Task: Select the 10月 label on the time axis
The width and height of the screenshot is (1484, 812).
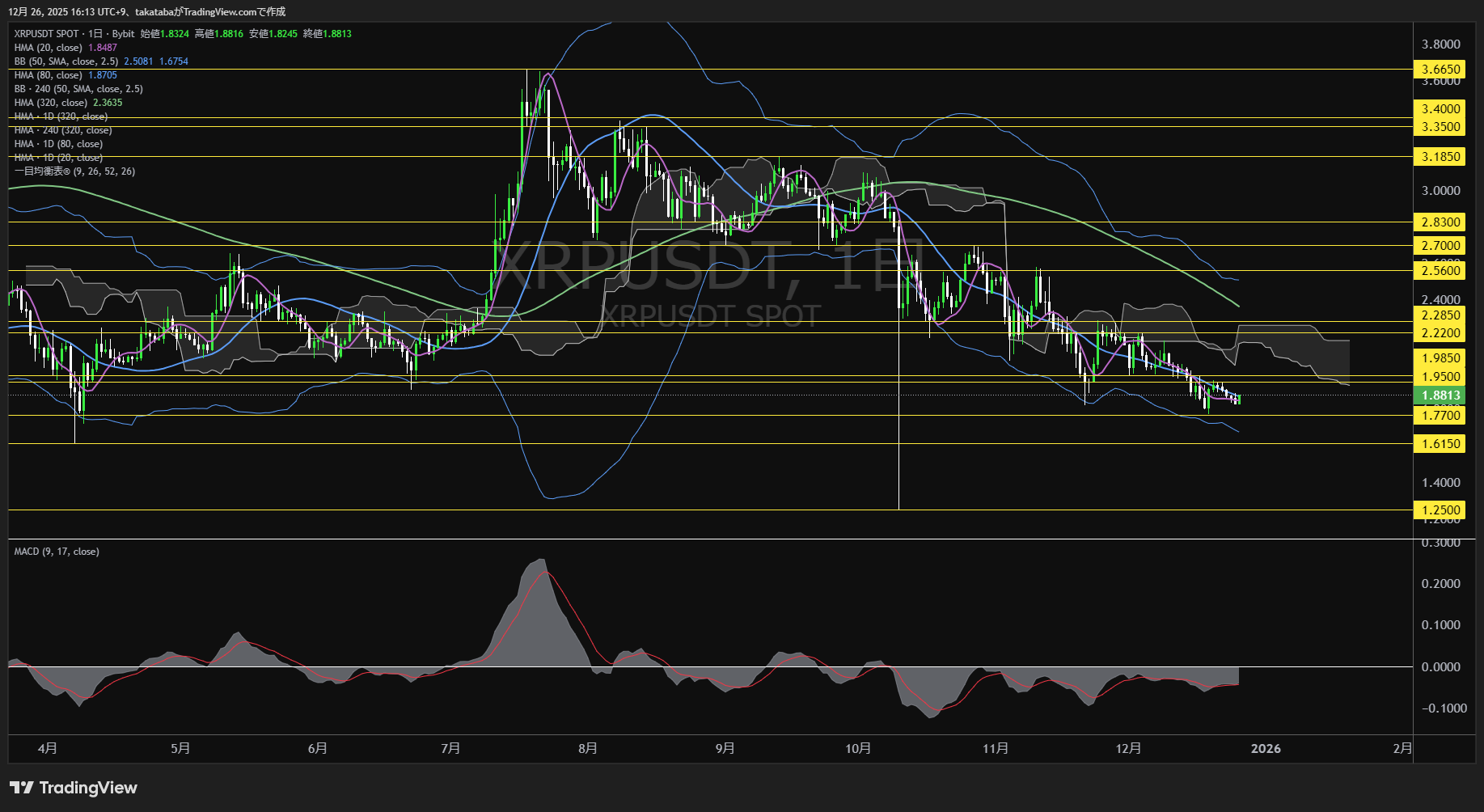Action: tap(858, 749)
